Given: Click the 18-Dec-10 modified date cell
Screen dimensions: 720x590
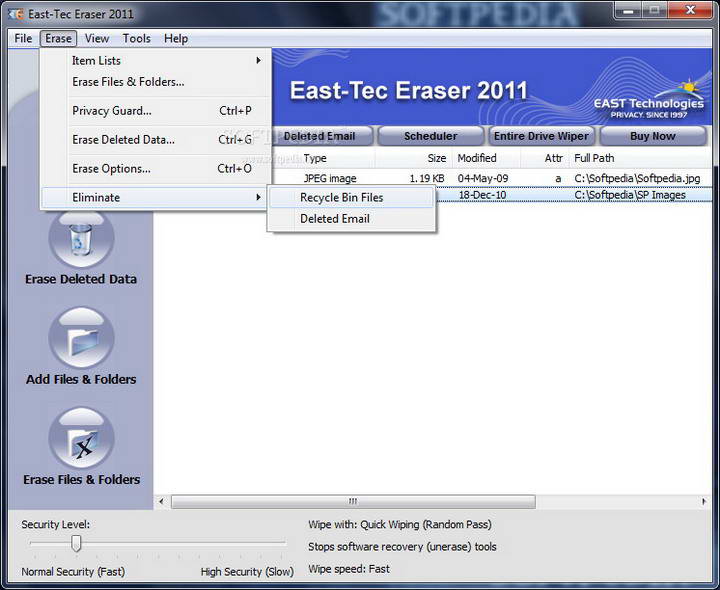Looking at the screenshot, I should [483, 195].
